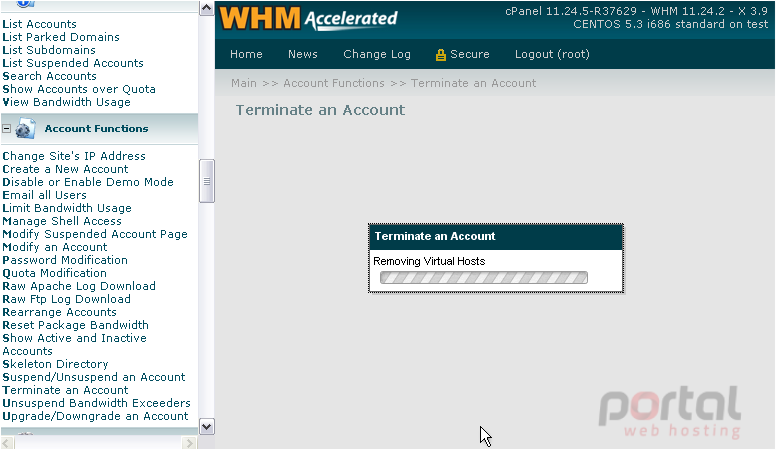Viewport: 776px width, 450px height.
Task: Click the sidebar scroll down arrow
Action: [206, 427]
